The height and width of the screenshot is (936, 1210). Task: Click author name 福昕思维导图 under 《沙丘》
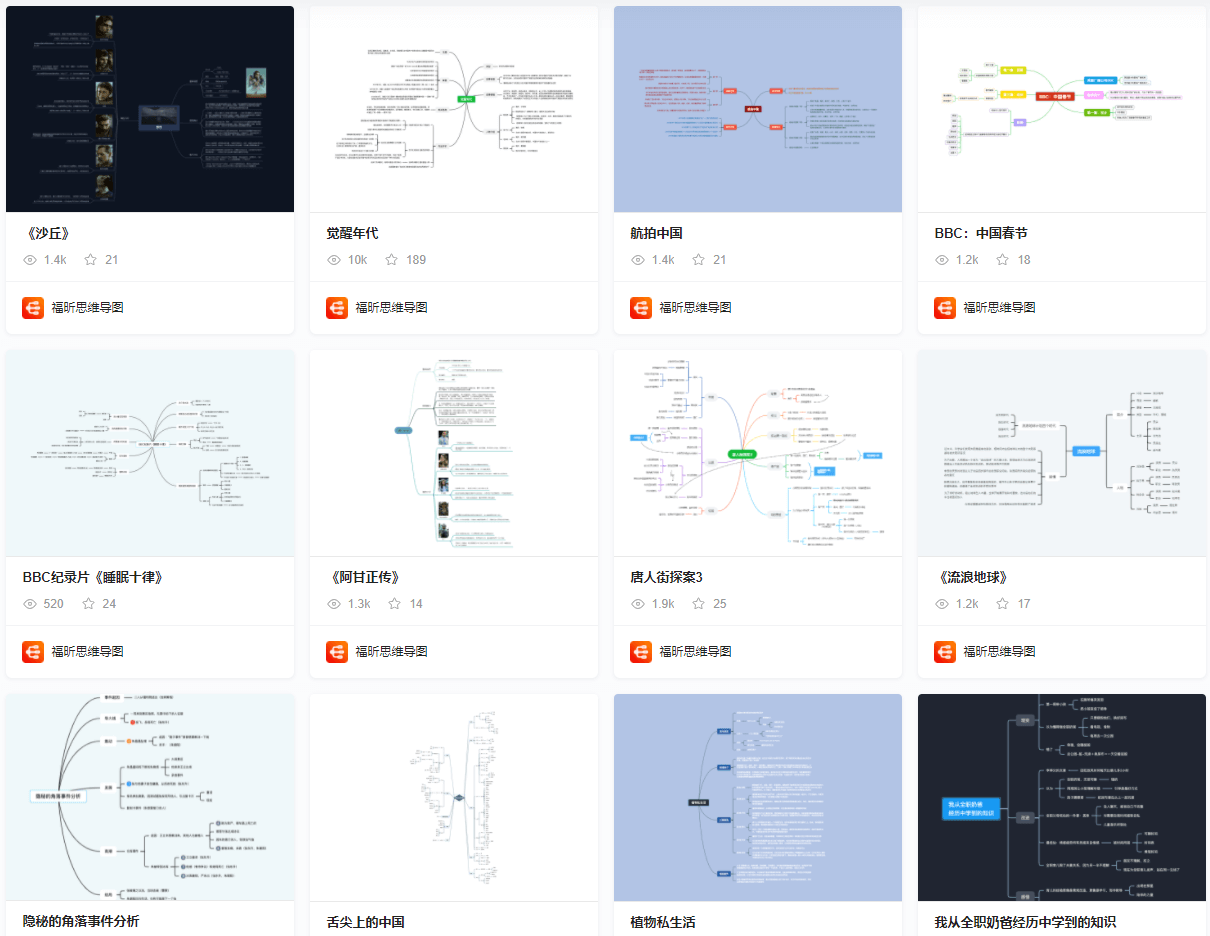(88, 308)
